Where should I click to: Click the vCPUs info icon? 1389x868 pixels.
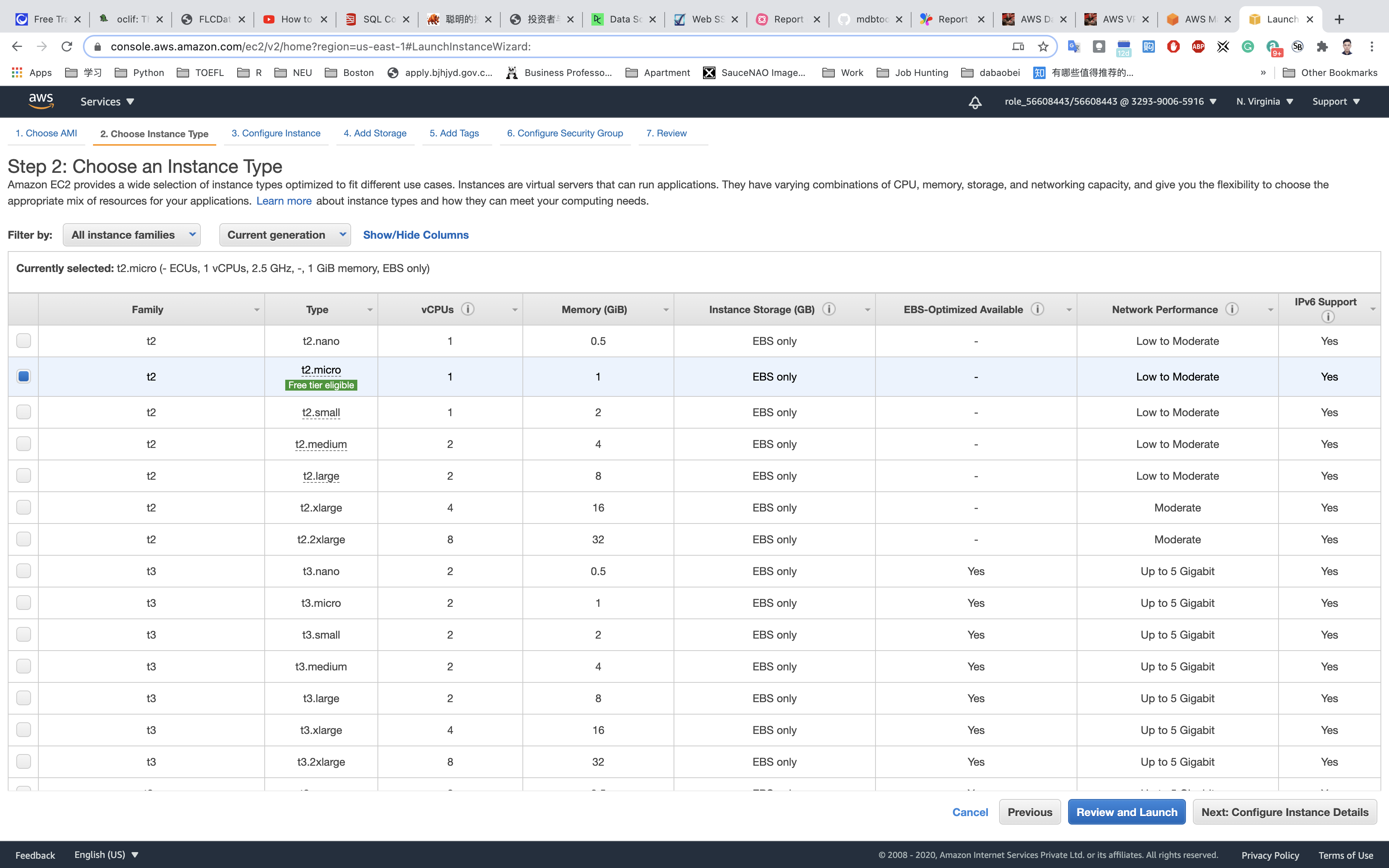pyautogui.click(x=468, y=310)
